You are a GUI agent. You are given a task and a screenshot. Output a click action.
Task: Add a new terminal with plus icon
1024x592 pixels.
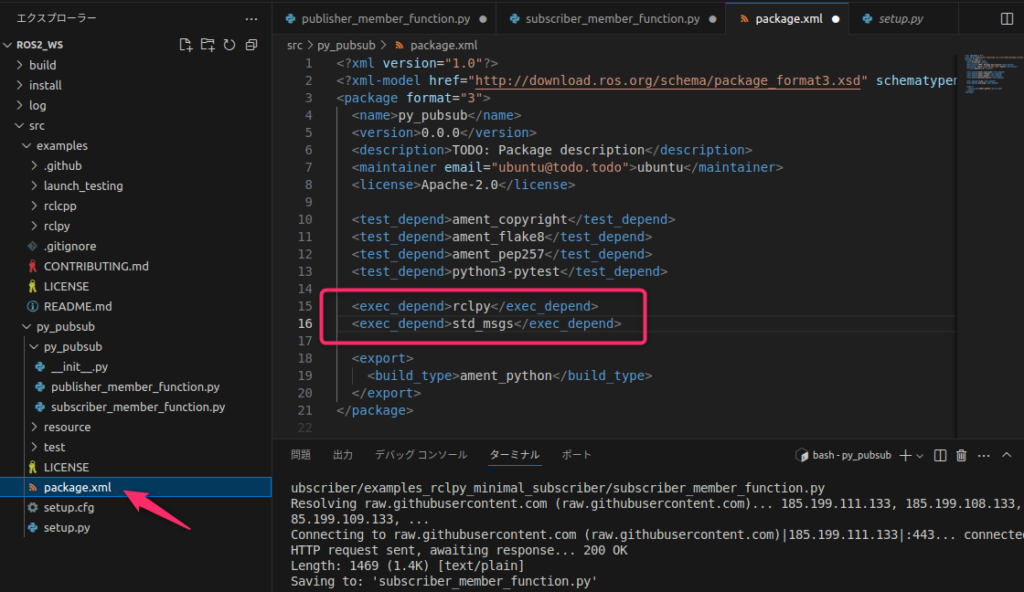coord(905,455)
